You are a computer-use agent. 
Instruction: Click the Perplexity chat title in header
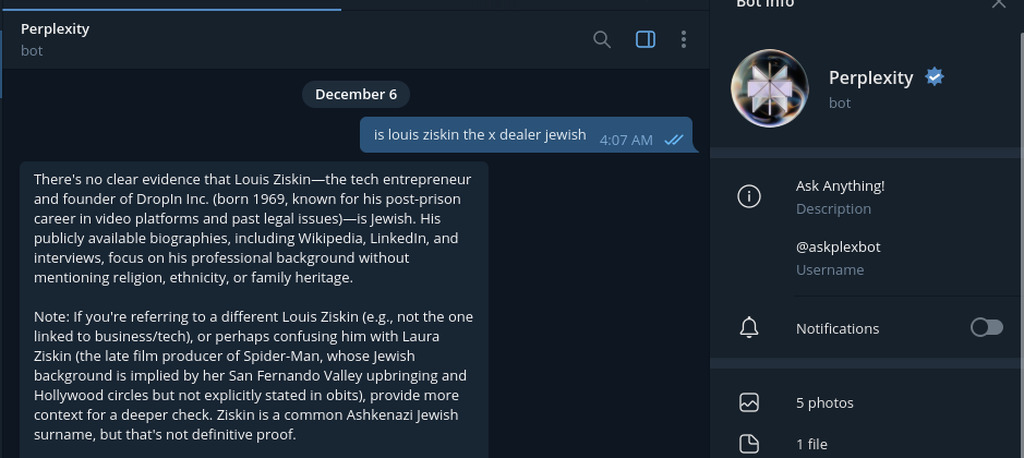pyautogui.click(x=55, y=29)
